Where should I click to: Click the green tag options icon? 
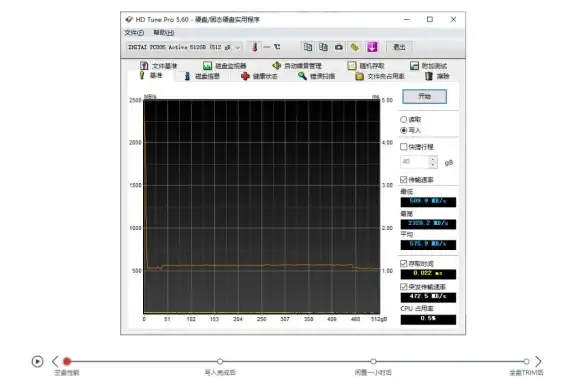354,47
